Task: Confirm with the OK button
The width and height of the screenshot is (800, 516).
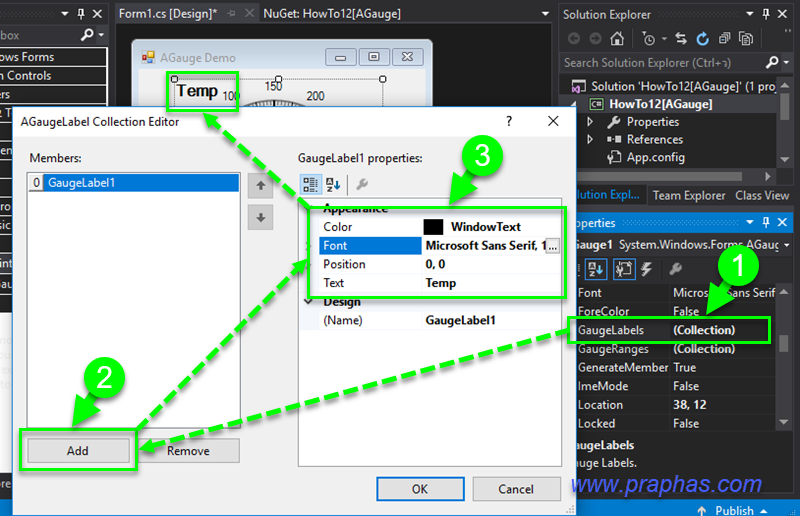Action: (x=420, y=489)
